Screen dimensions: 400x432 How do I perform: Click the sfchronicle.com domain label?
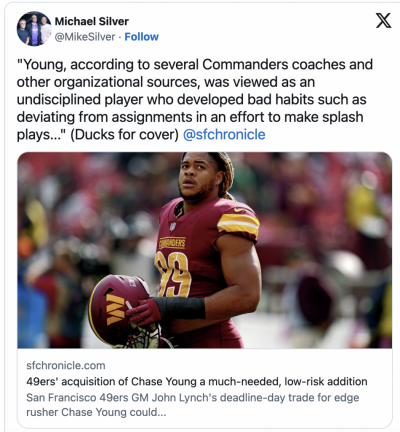[66, 365]
